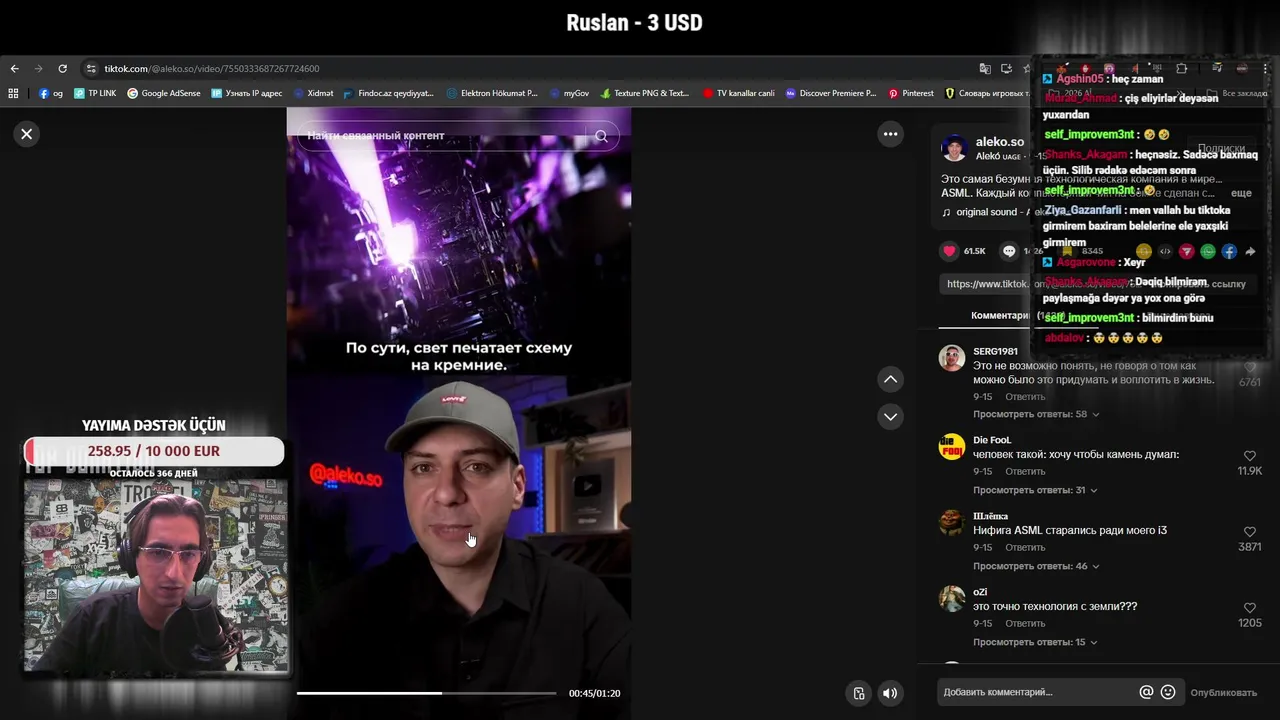Toggle auto-scroll / mini player icon

(x=858, y=693)
